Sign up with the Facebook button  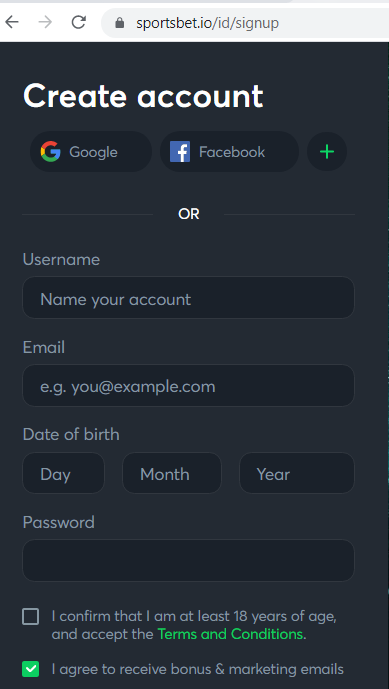(x=229, y=152)
